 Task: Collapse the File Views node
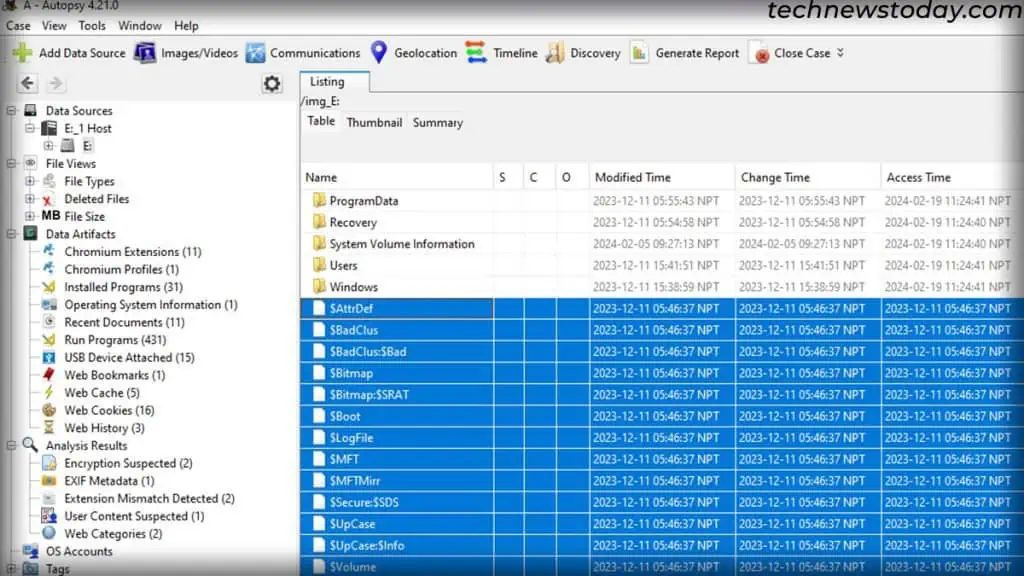11,164
